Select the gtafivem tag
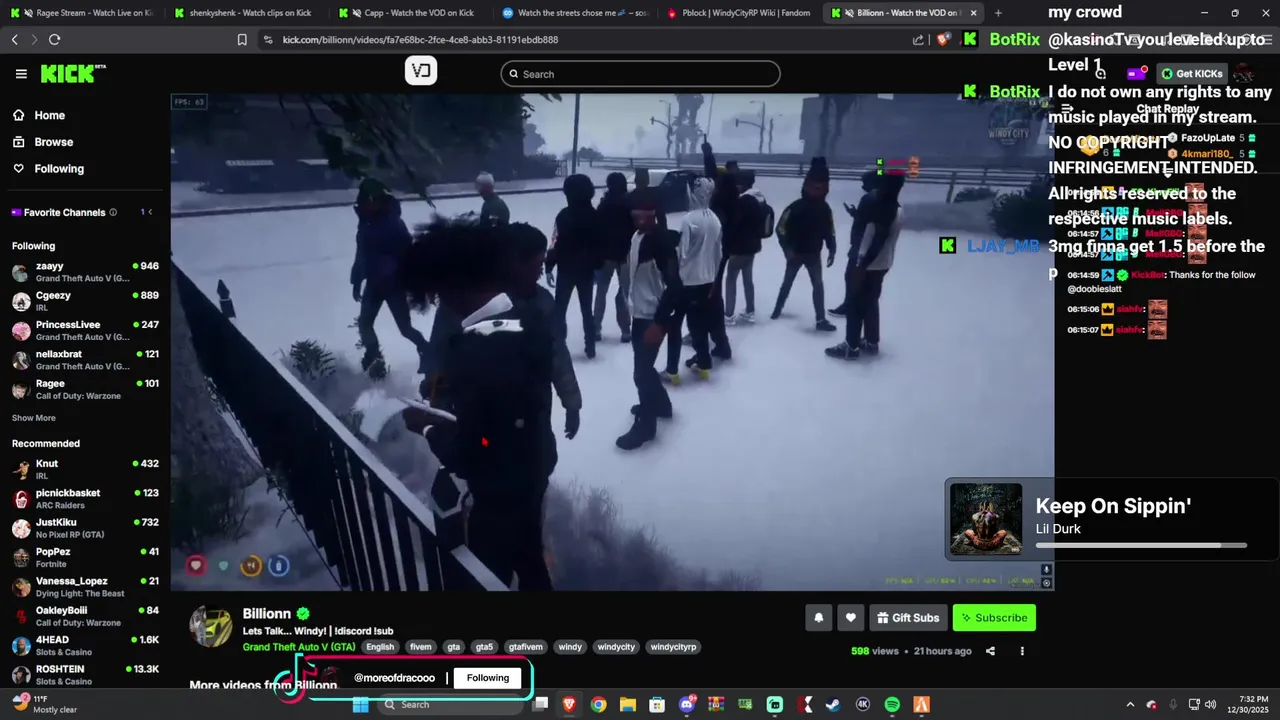Viewport: 1280px width, 720px height. [525, 647]
